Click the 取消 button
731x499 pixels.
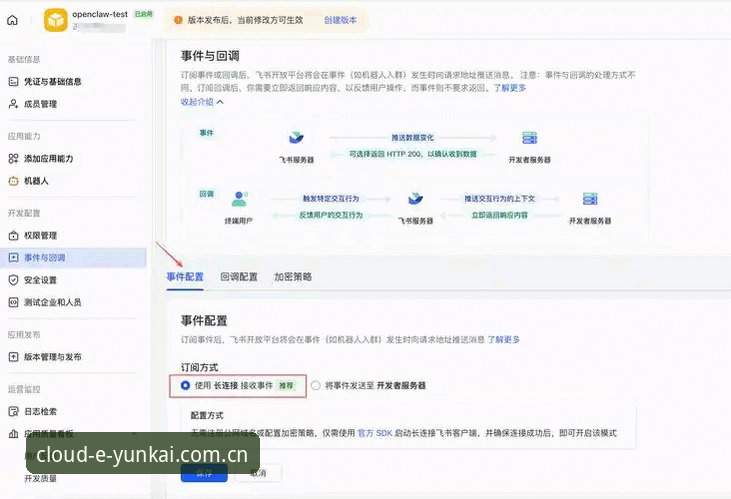coord(258,473)
